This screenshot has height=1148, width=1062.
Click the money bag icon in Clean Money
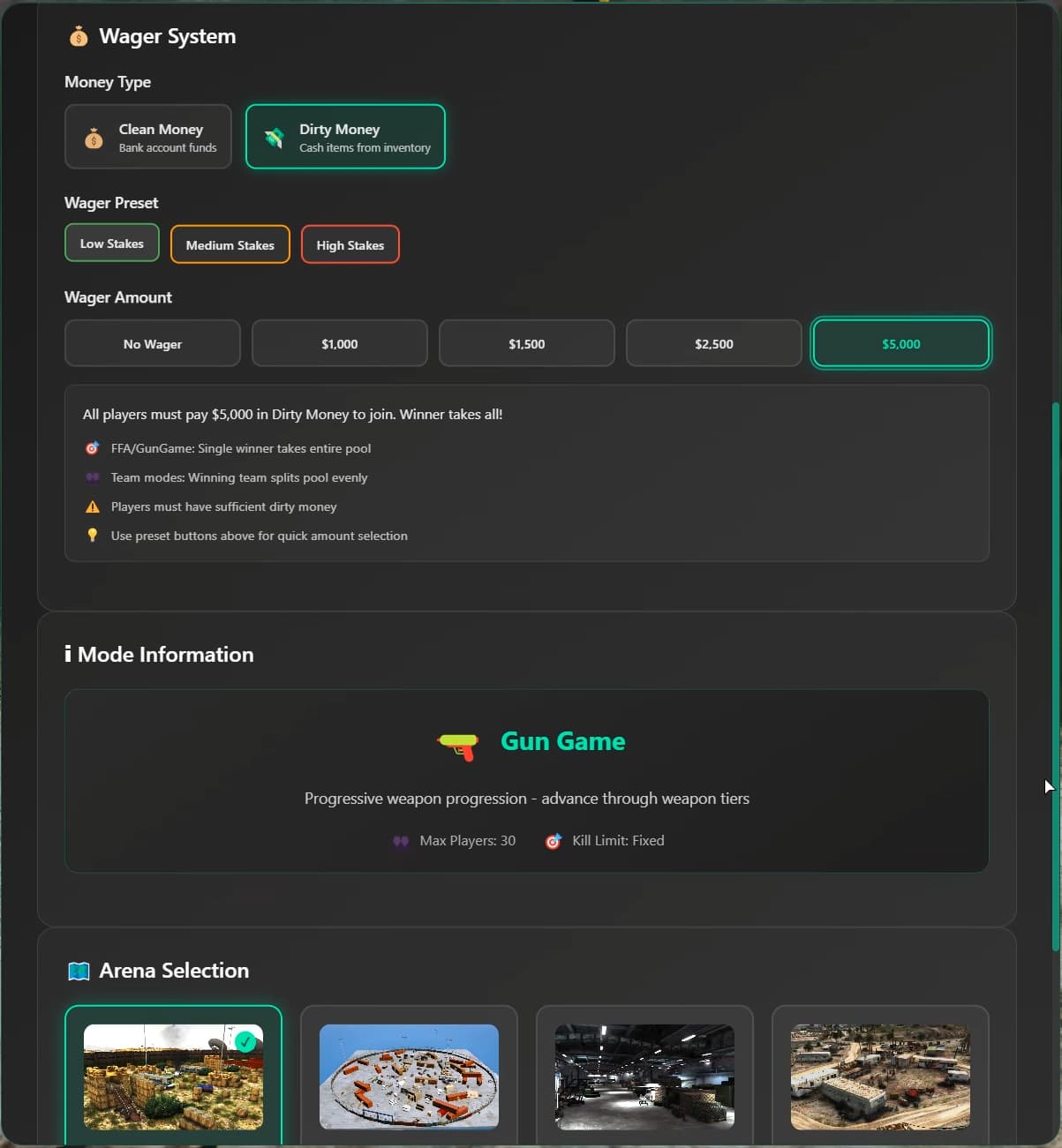point(94,138)
